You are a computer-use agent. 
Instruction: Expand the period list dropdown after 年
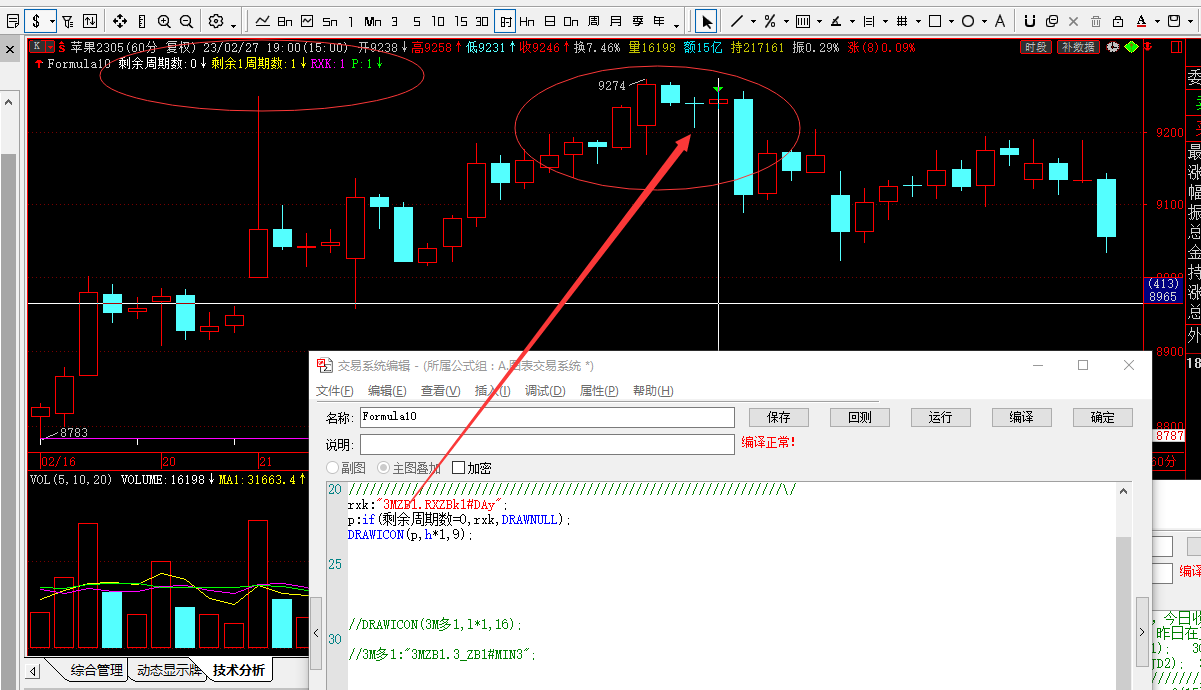pos(676,25)
